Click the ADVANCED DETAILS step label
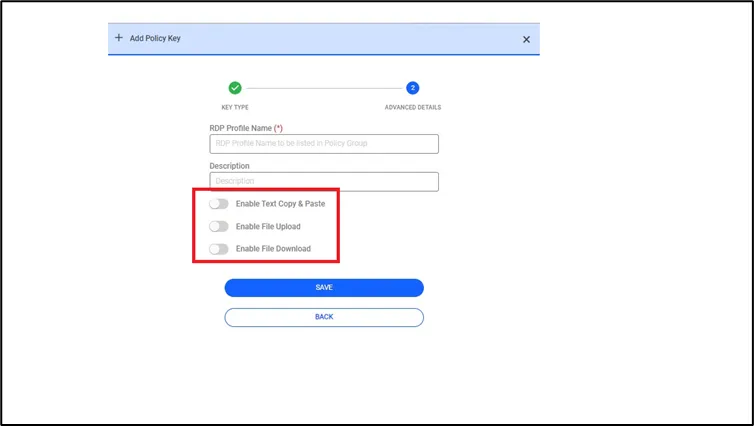Image resolution: width=754 pixels, height=426 pixels. tap(413, 107)
